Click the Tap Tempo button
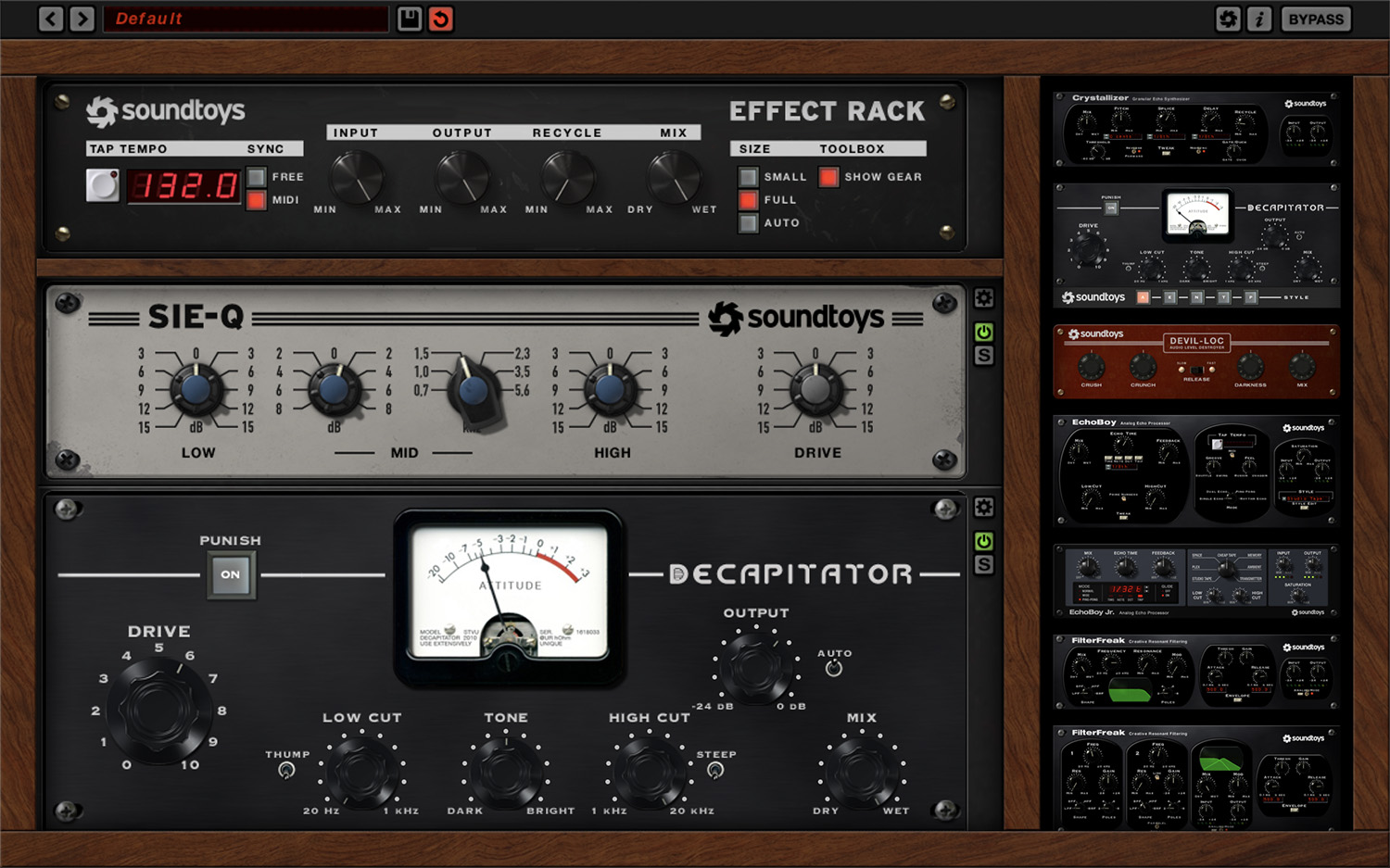This screenshot has width=1390, height=868. click(103, 185)
